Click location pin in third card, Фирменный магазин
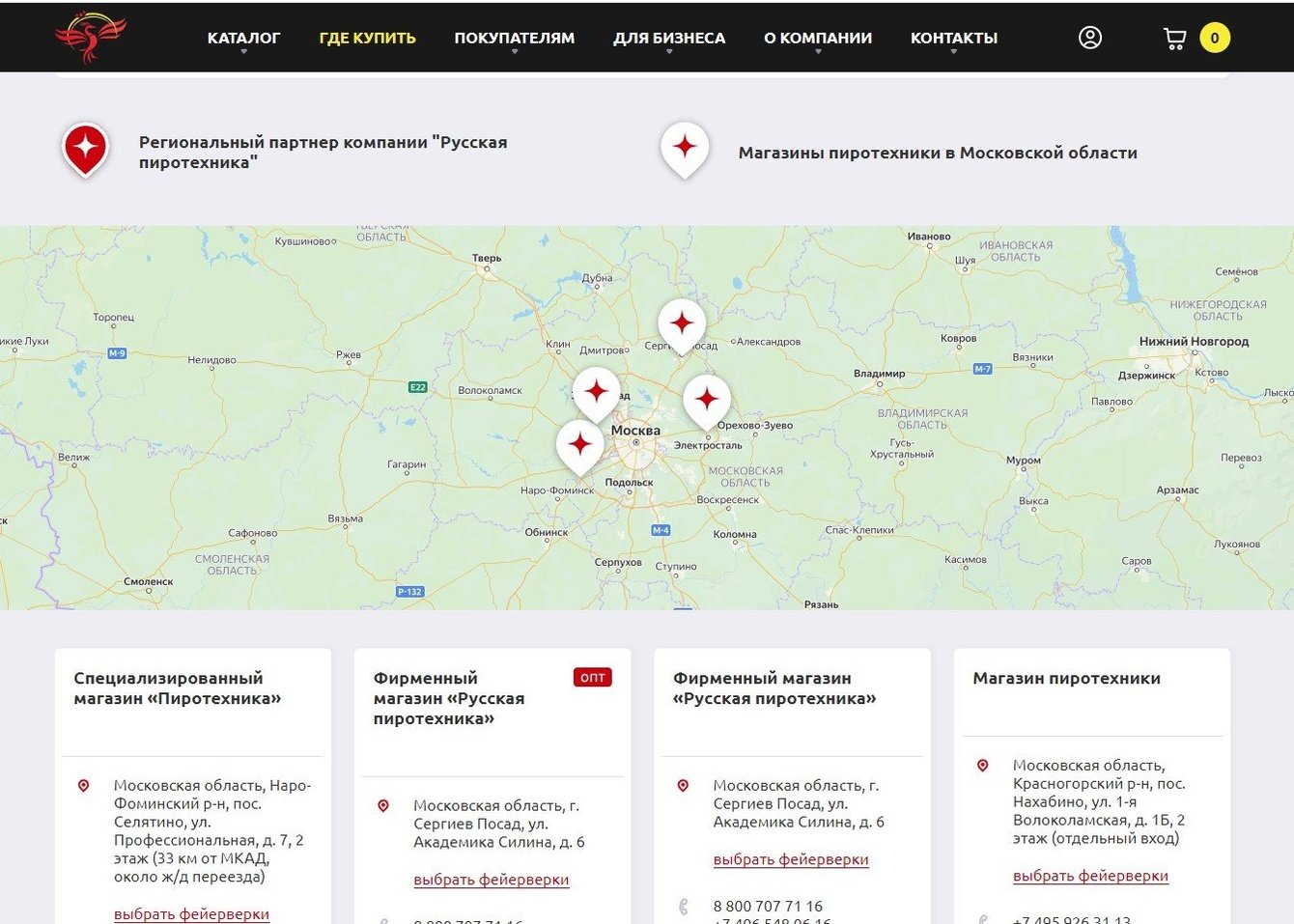 [x=683, y=786]
